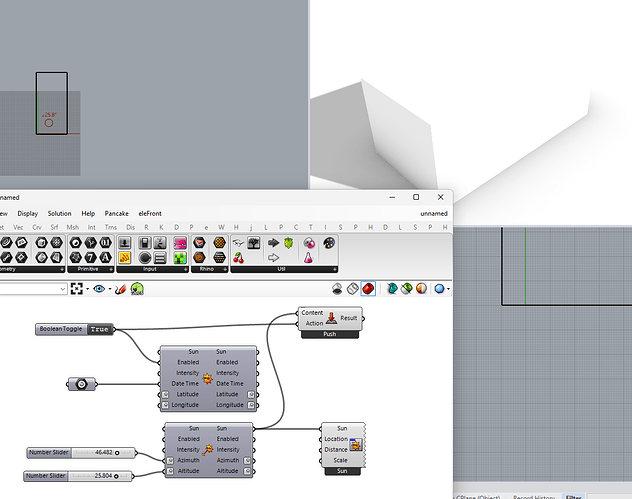Open the Help menu
Viewport: 632px width, 499px height.
(x=88, y=214)
